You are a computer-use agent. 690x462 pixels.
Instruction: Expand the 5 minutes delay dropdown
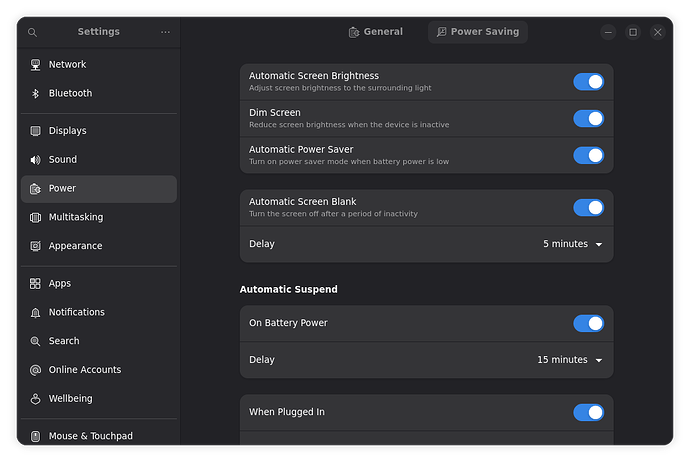[x=573, y=244]
